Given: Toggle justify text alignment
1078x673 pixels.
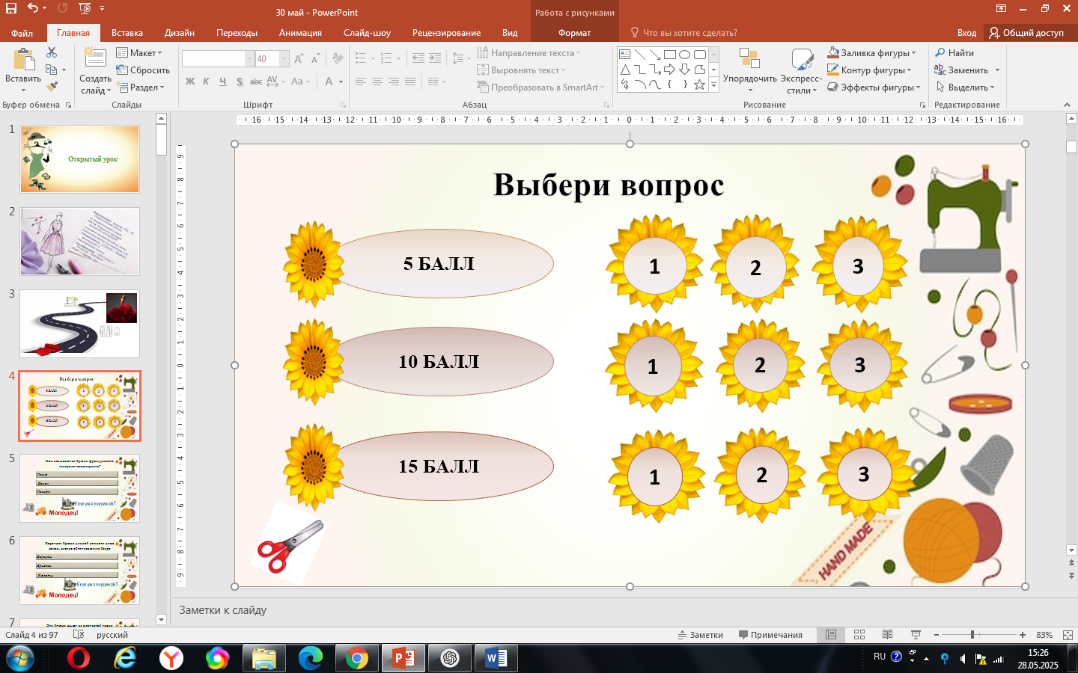Looking at the screenshot, I should [x=410, y=81].
